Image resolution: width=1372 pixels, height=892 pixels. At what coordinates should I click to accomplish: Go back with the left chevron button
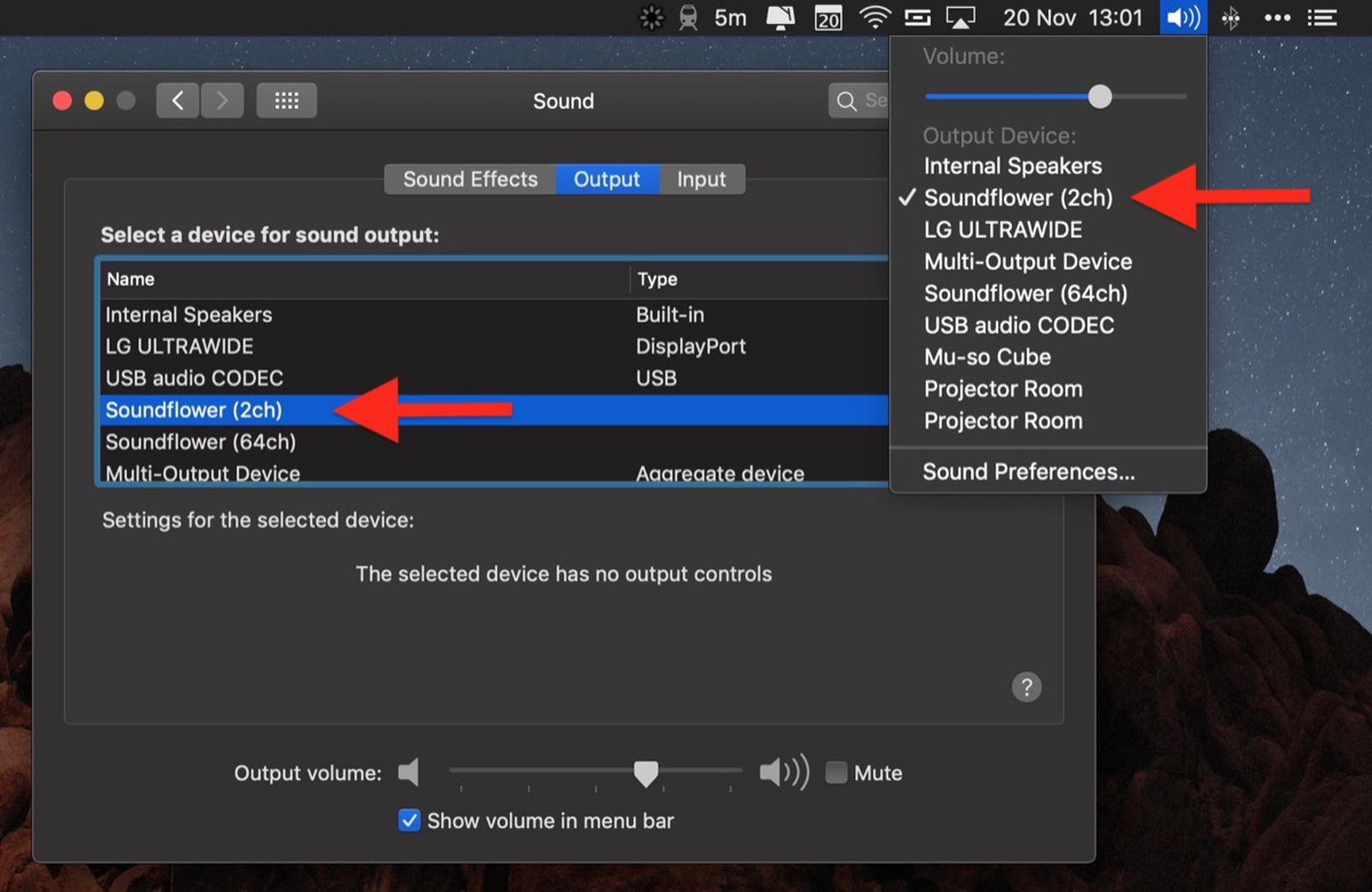click(x=178, y=101)
